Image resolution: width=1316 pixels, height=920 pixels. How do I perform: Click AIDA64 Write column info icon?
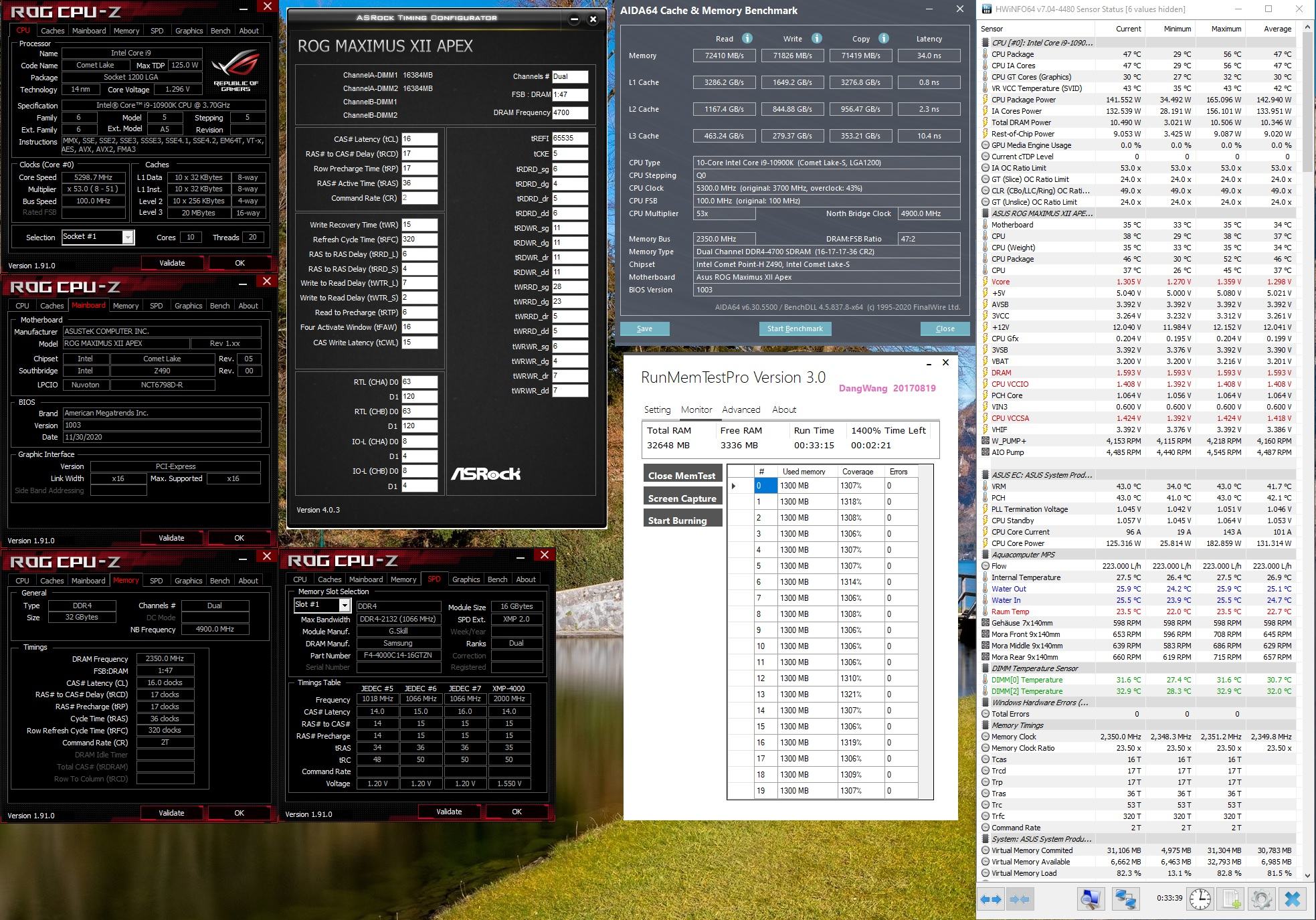[816, 38]
